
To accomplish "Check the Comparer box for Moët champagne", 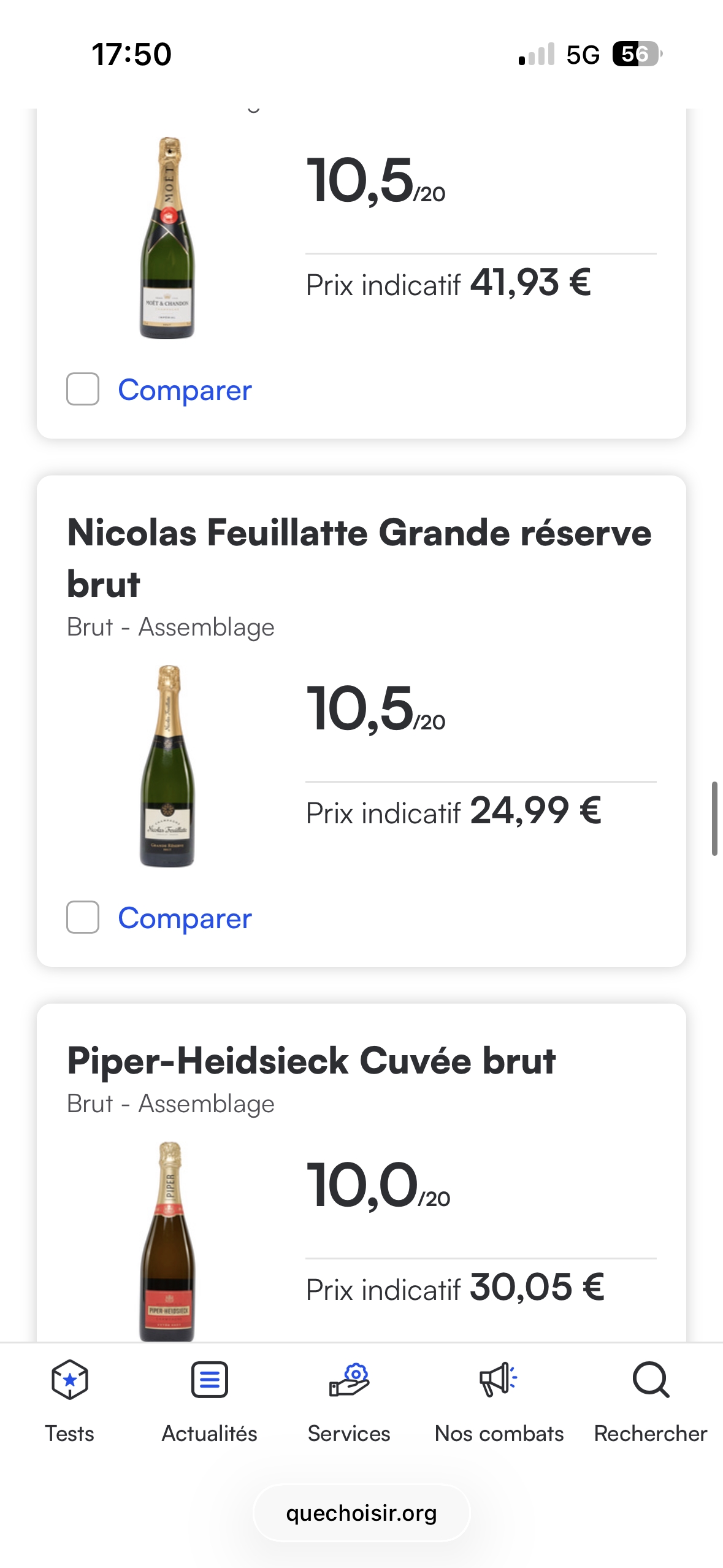I will (83, 389).
